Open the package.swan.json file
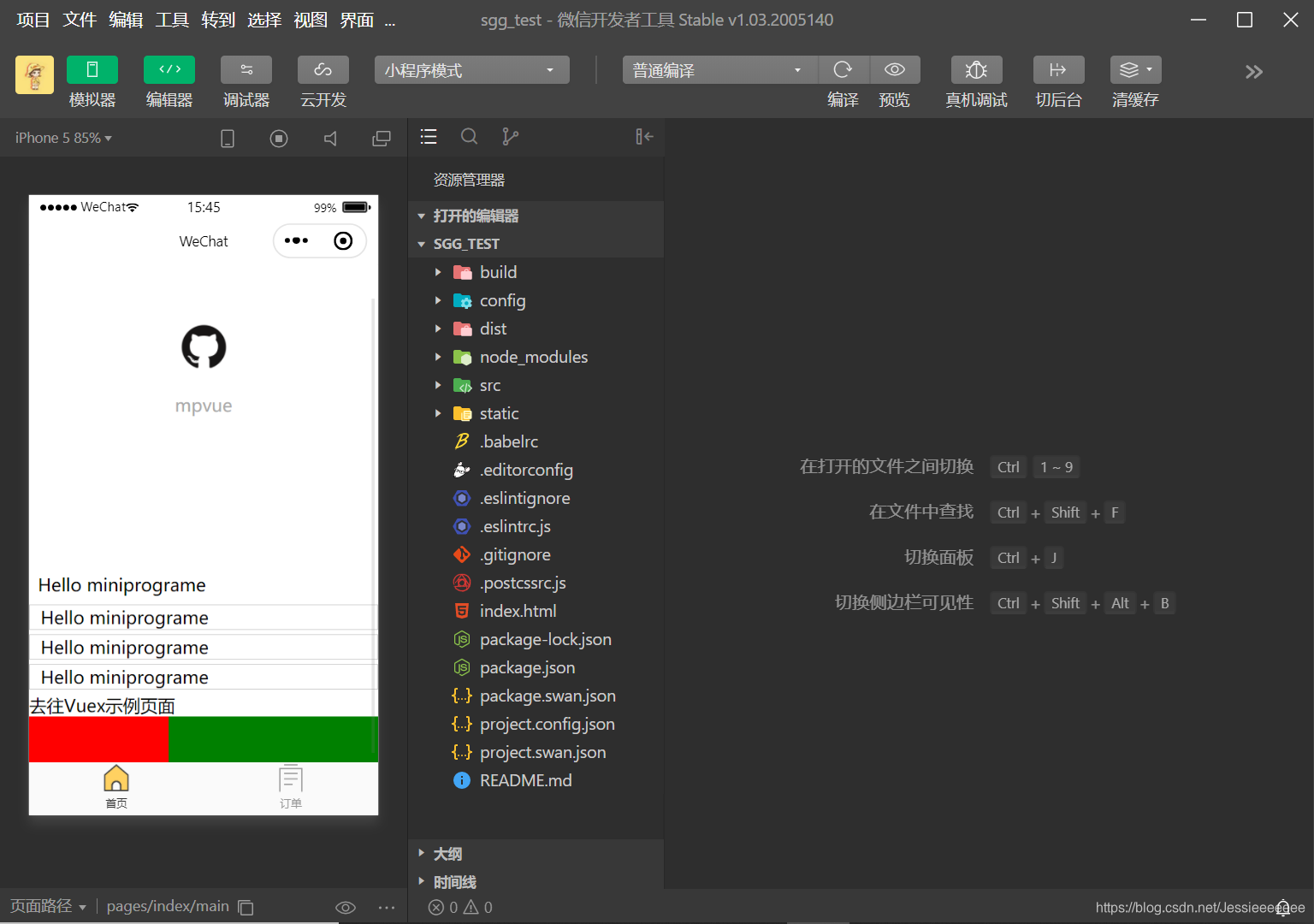 [x=536, y=696]
